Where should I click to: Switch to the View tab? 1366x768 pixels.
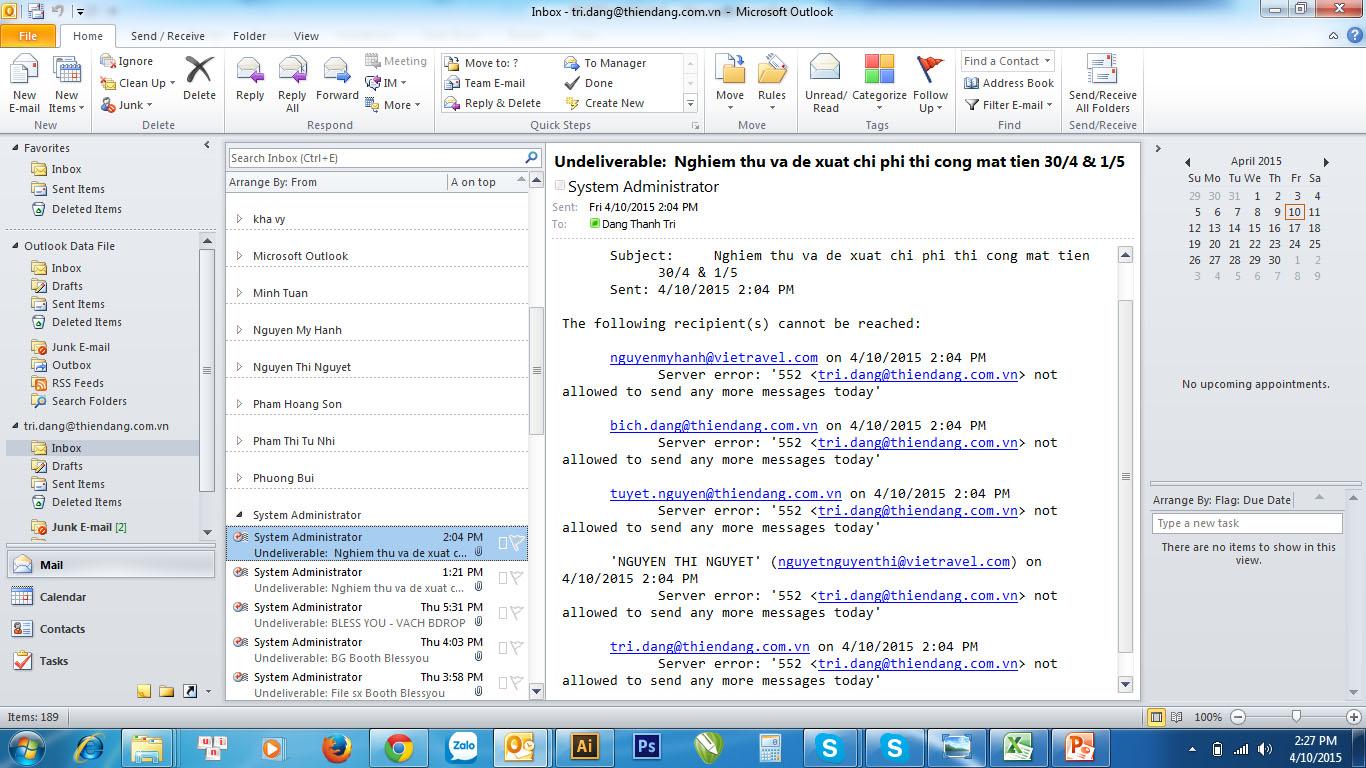(306, 36)
